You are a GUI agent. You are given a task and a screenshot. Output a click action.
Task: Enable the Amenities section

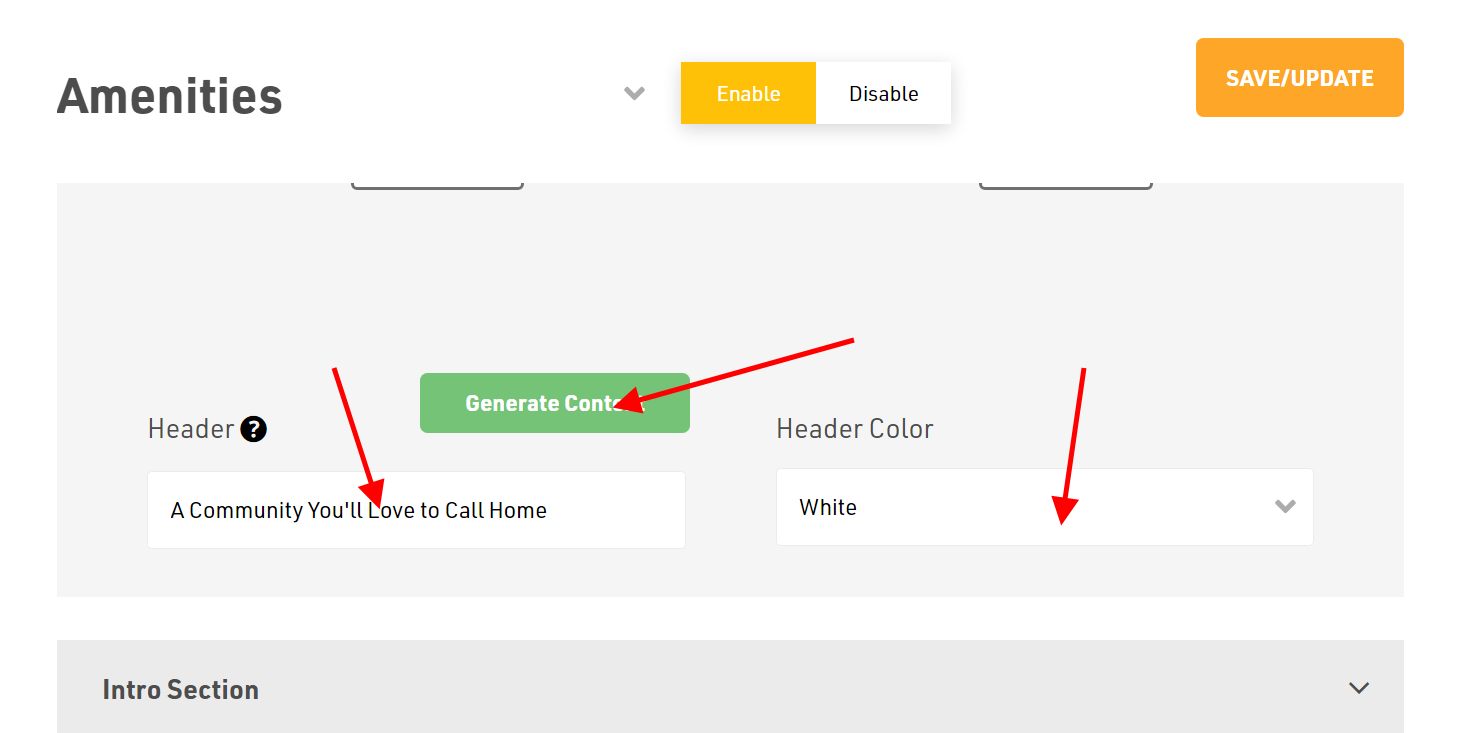tap(748, 94)
